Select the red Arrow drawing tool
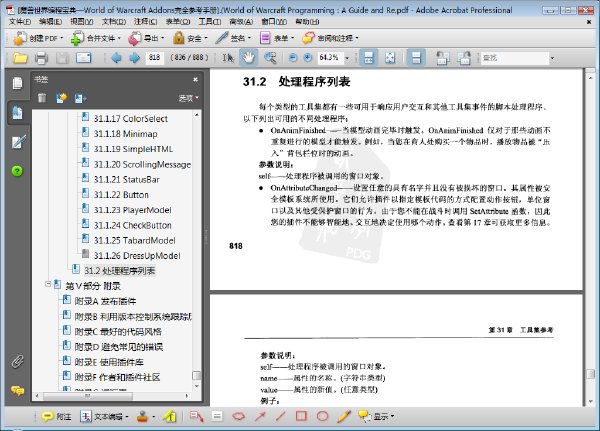Screen dimensions: 600x431 [260, 416]
